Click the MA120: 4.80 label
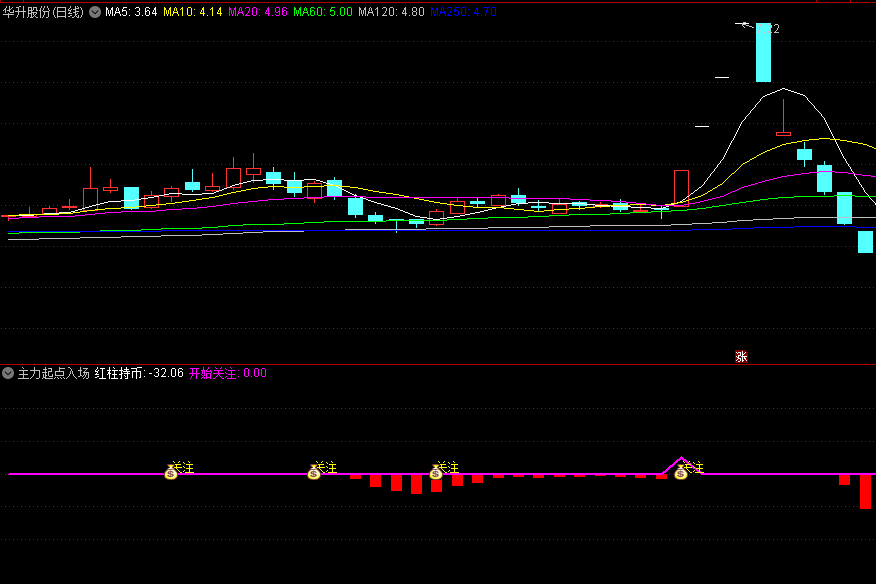 coord(391,12)
